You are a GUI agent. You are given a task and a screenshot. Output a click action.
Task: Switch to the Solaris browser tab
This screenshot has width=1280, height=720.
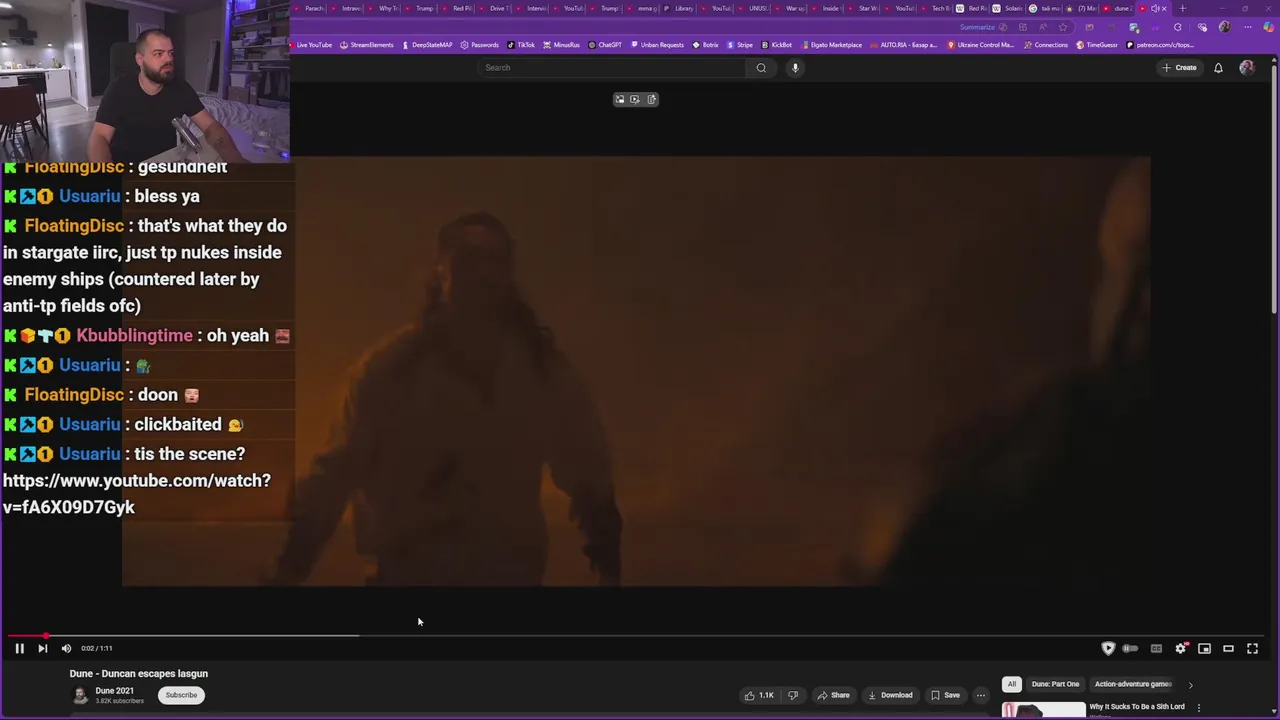tap(1008, 8)
